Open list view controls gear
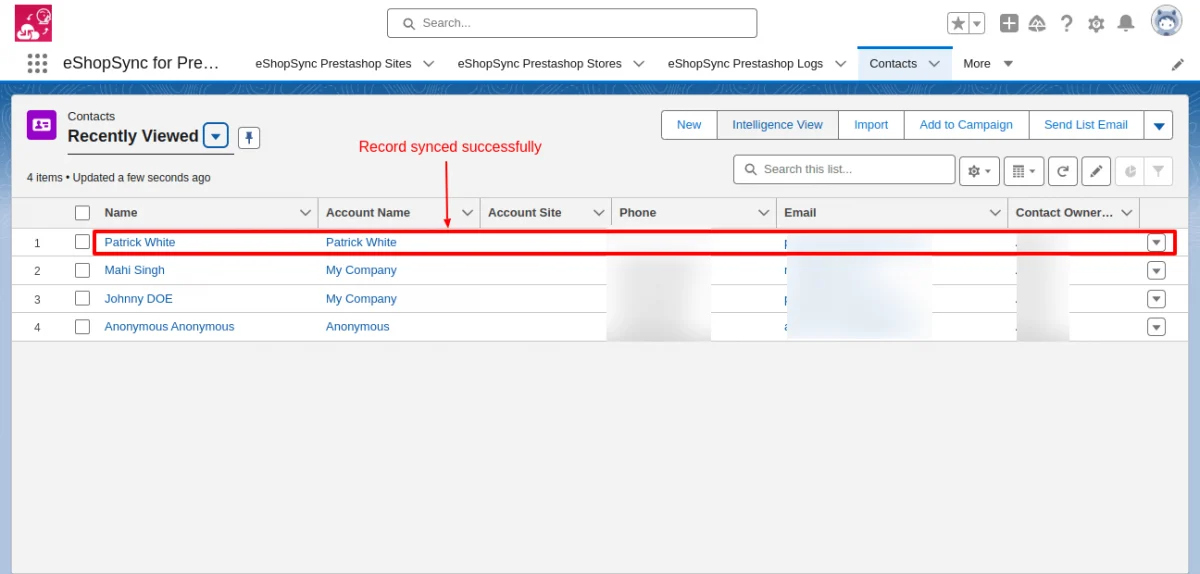This screenshot has height=574, width=1200. pyautogui.click(x=980, y=171)
